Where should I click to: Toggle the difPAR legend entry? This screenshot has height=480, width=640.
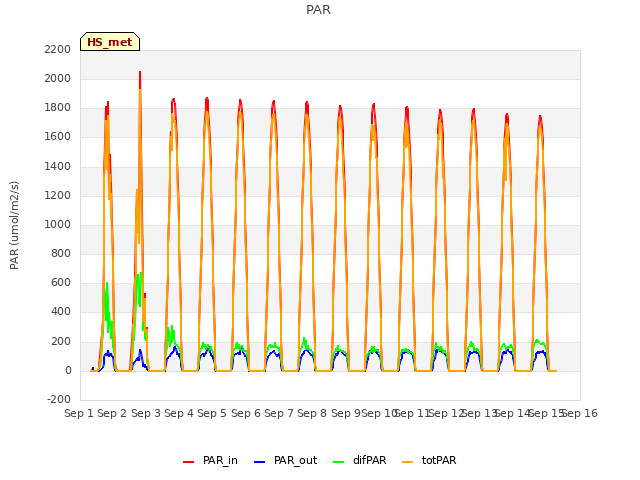(x=359, y=460)
